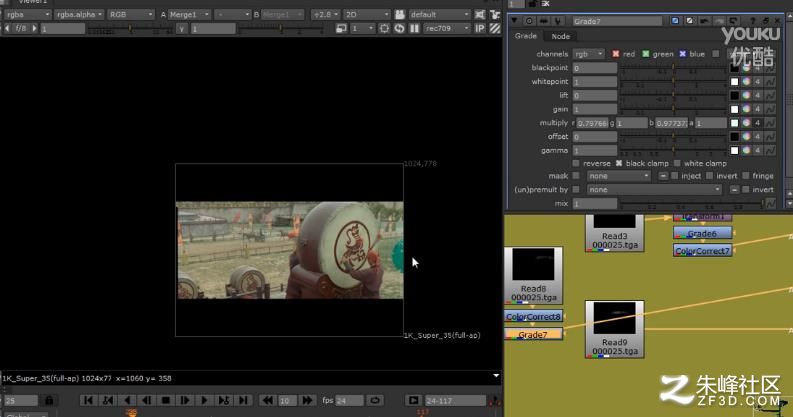This screenshot has height=417, width=793.
Task: Jump to the previous keyframe
Action: click(108, 400)
